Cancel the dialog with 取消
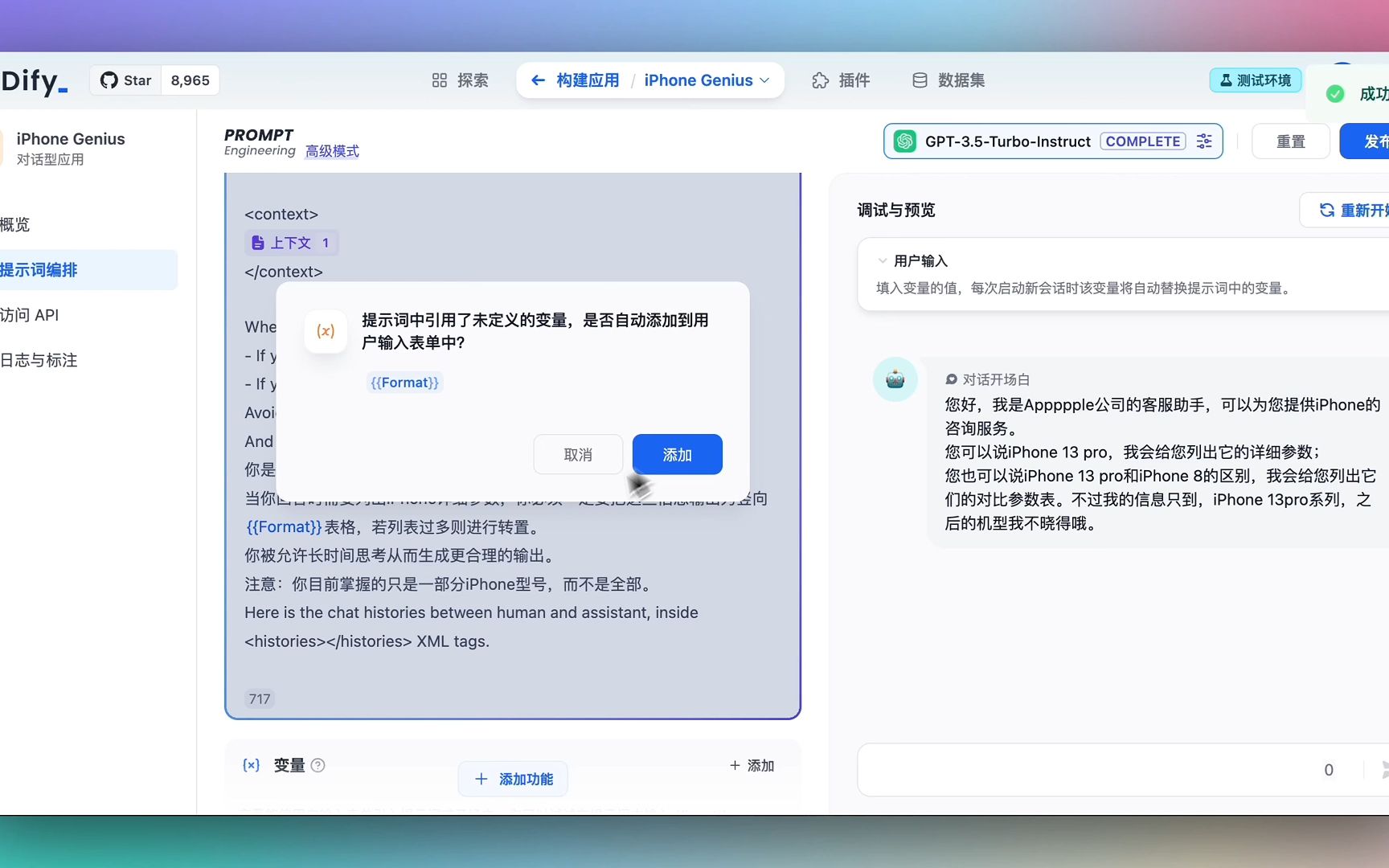Image resolution: width=1389 pixels, height=868 pixels. tap(577, 454)
